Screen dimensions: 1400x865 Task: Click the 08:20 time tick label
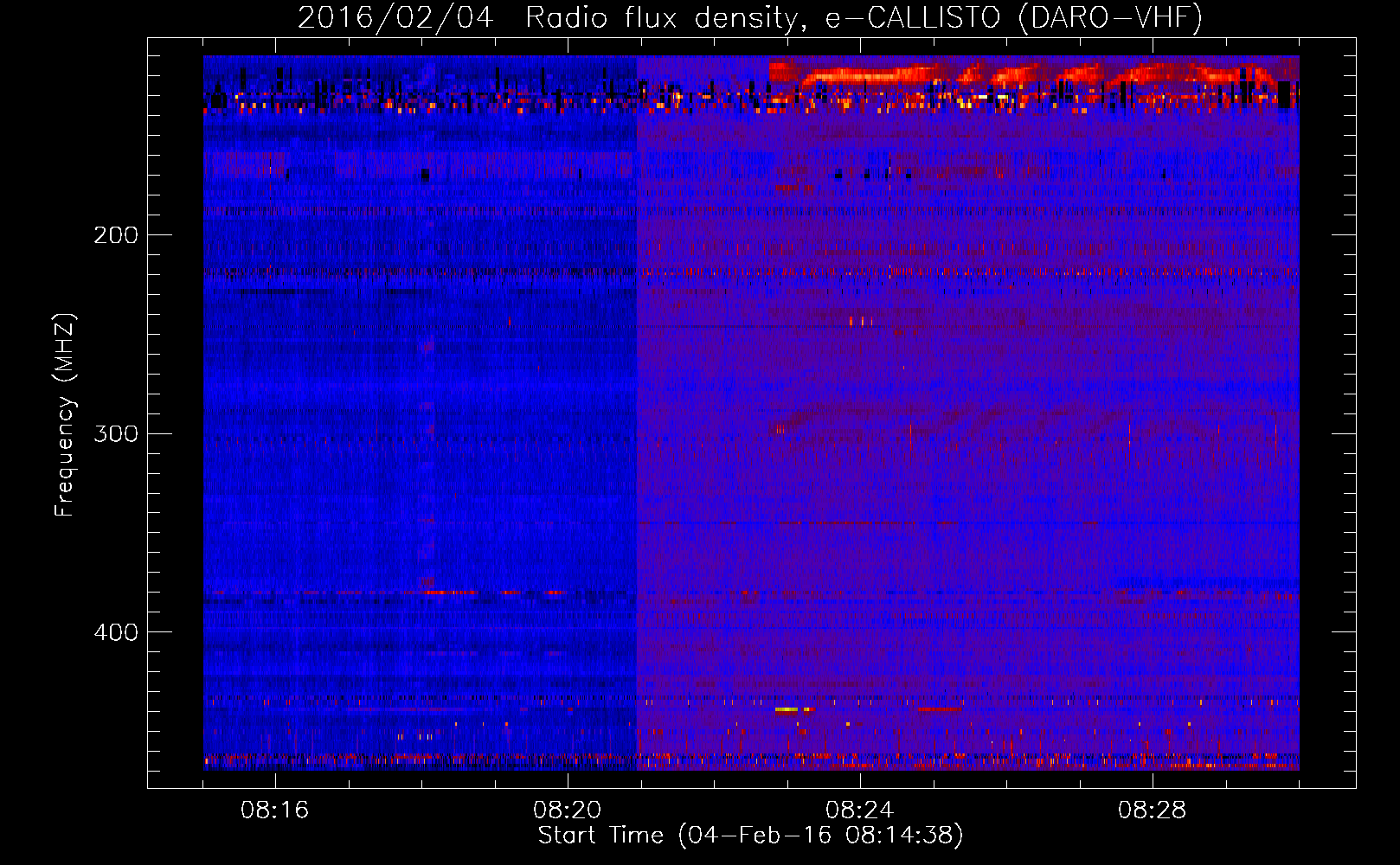[568, 811]
